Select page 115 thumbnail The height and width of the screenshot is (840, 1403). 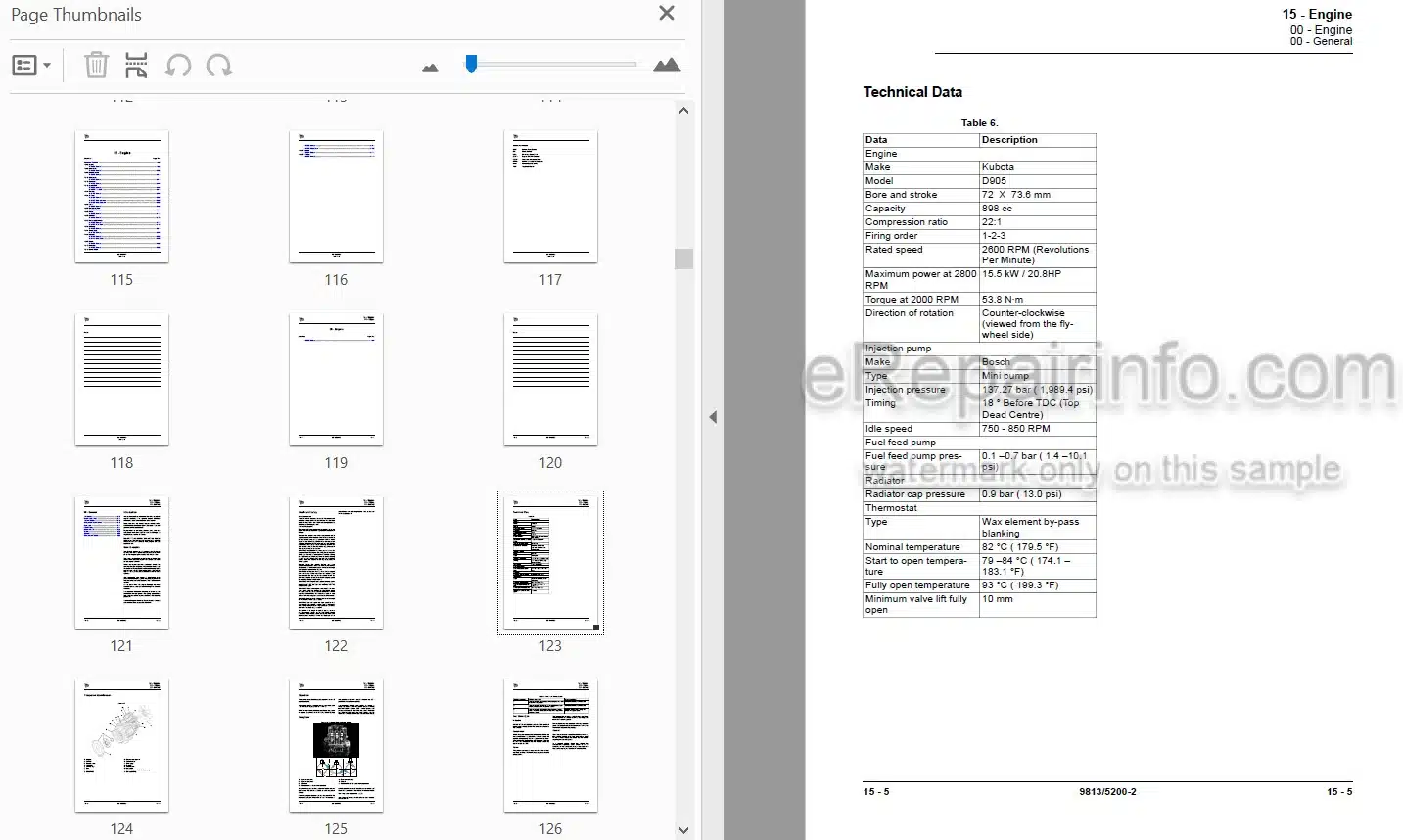121,197
